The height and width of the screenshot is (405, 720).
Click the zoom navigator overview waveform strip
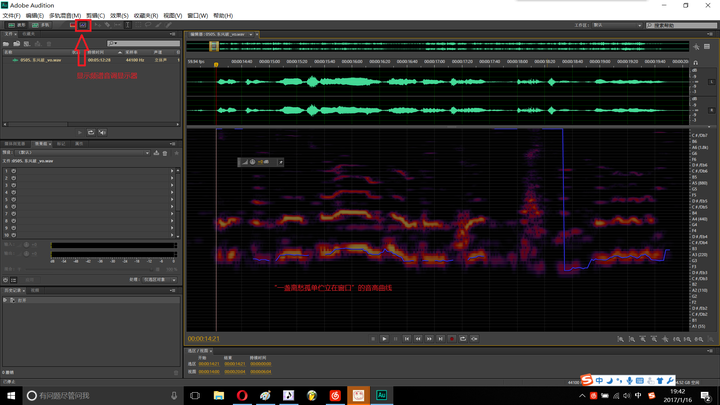pyautogui.click(x=438, y=46)
